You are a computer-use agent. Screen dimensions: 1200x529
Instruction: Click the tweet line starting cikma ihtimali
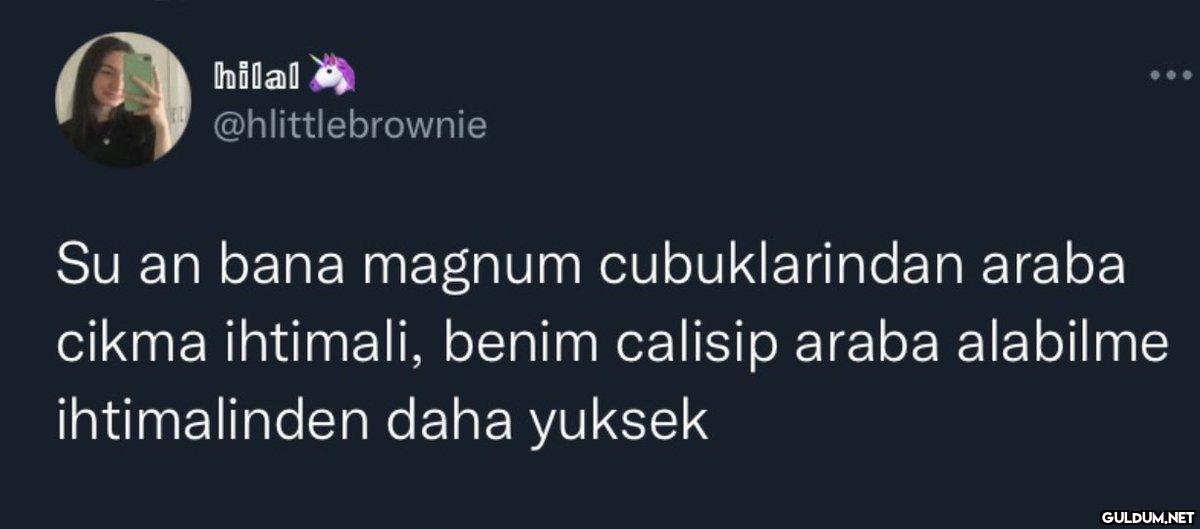click(611, 346)
